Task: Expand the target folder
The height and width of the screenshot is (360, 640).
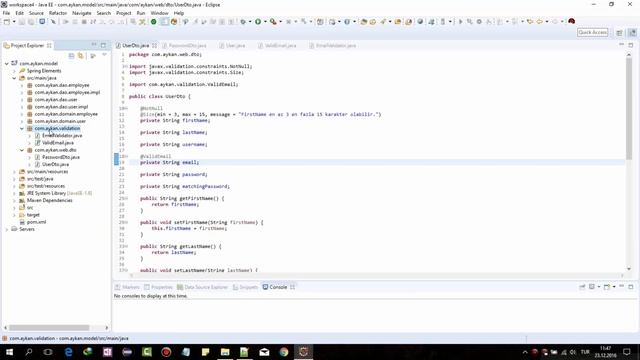Action: tap(14, 215)
